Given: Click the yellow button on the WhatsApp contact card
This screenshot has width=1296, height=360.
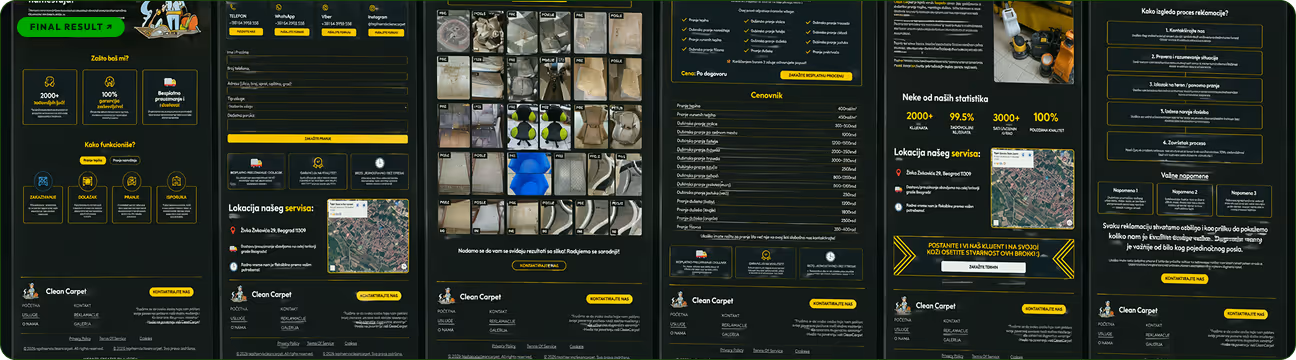Looking at the screenshot, I should point(291,32).
